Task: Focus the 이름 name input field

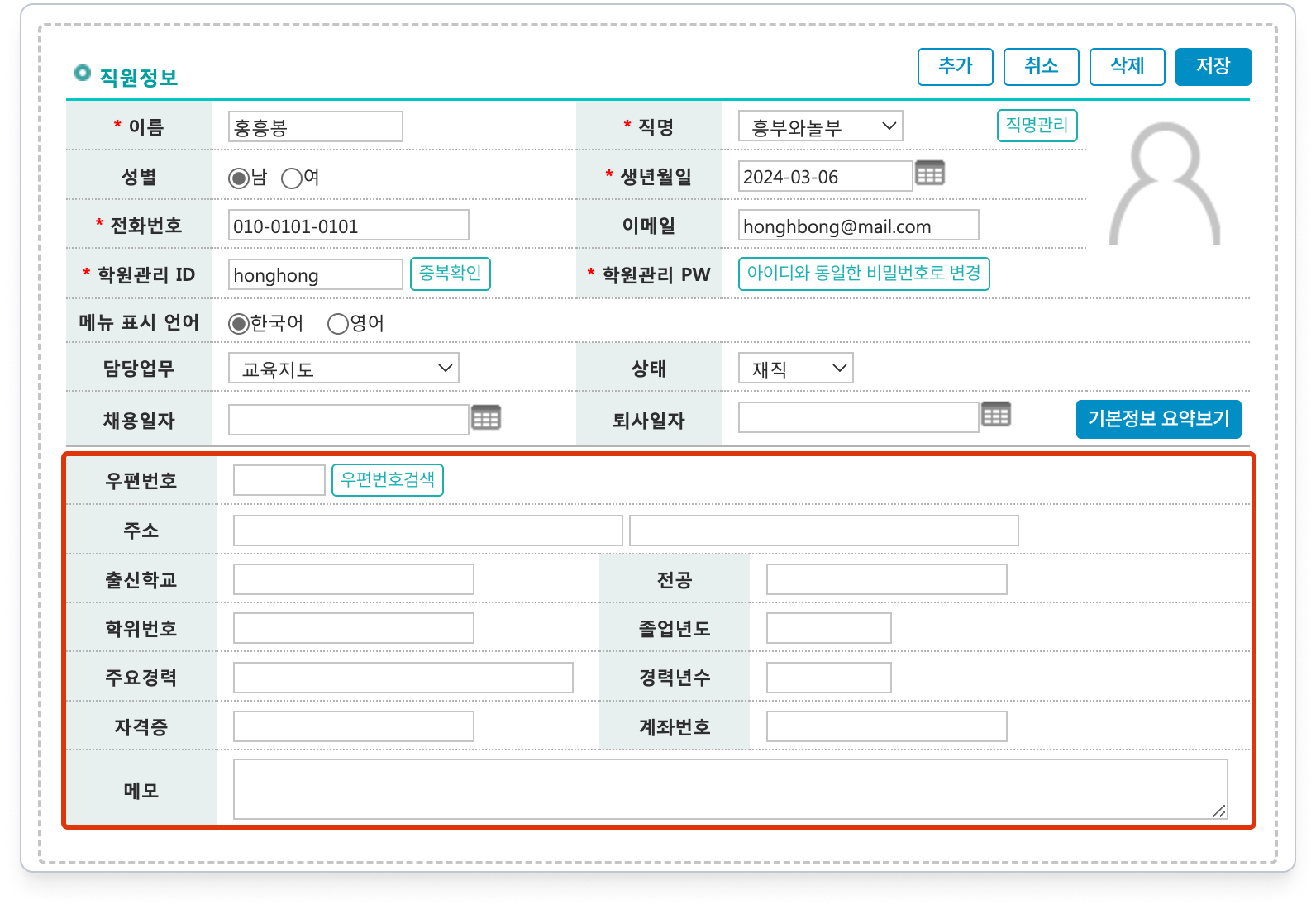Action: tap(316, 126)
